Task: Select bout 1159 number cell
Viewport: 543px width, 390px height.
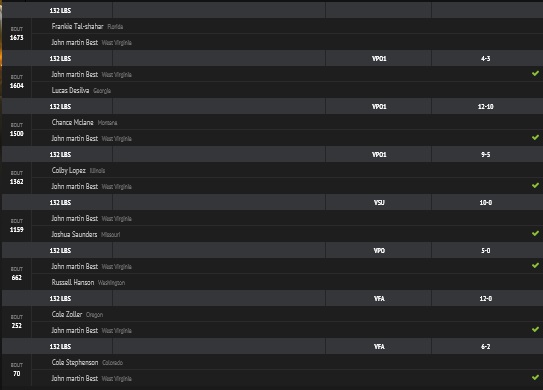Action: 17,226
